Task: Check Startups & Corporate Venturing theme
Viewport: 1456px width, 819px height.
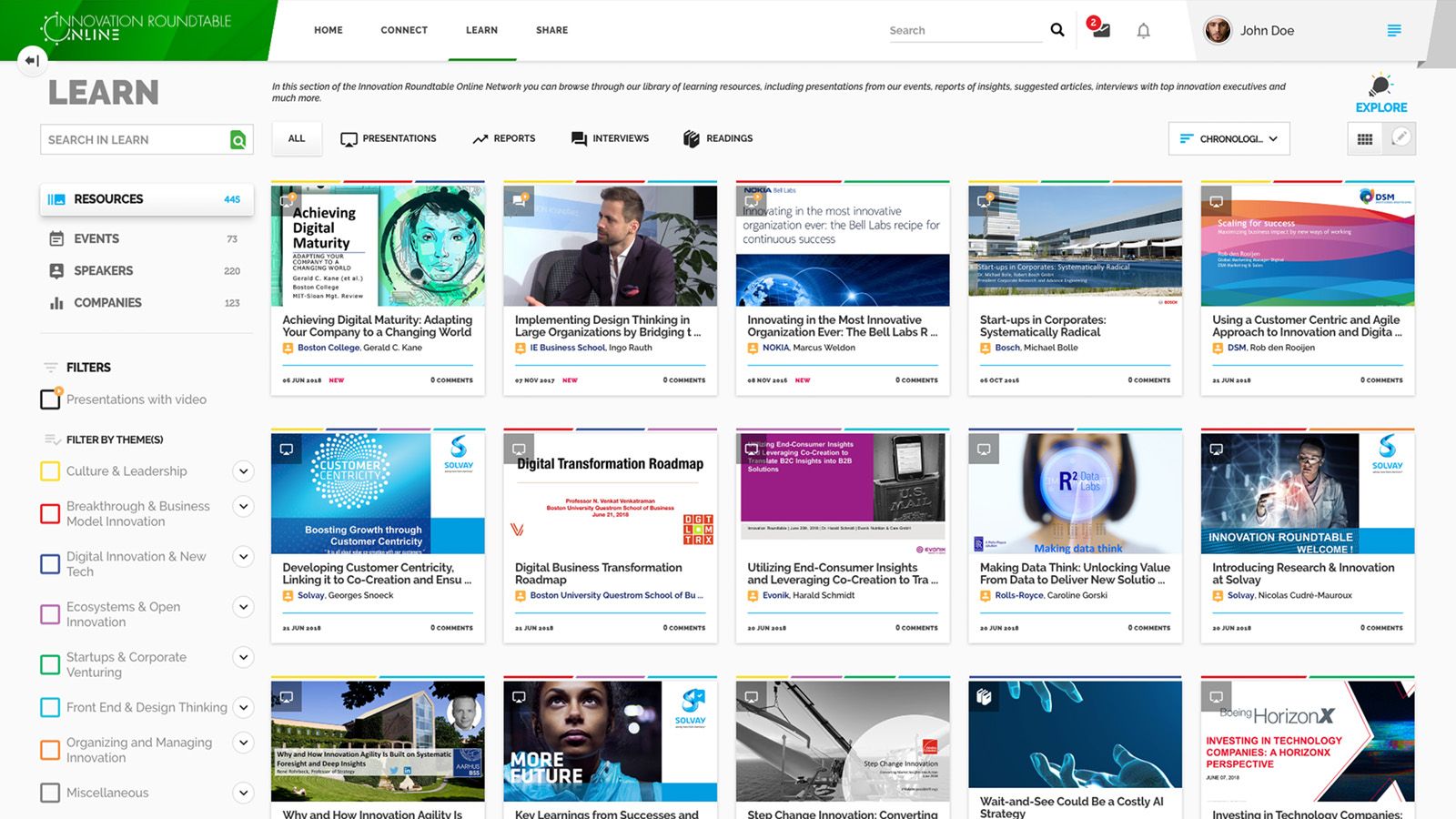Action: (x=50, y=664)
